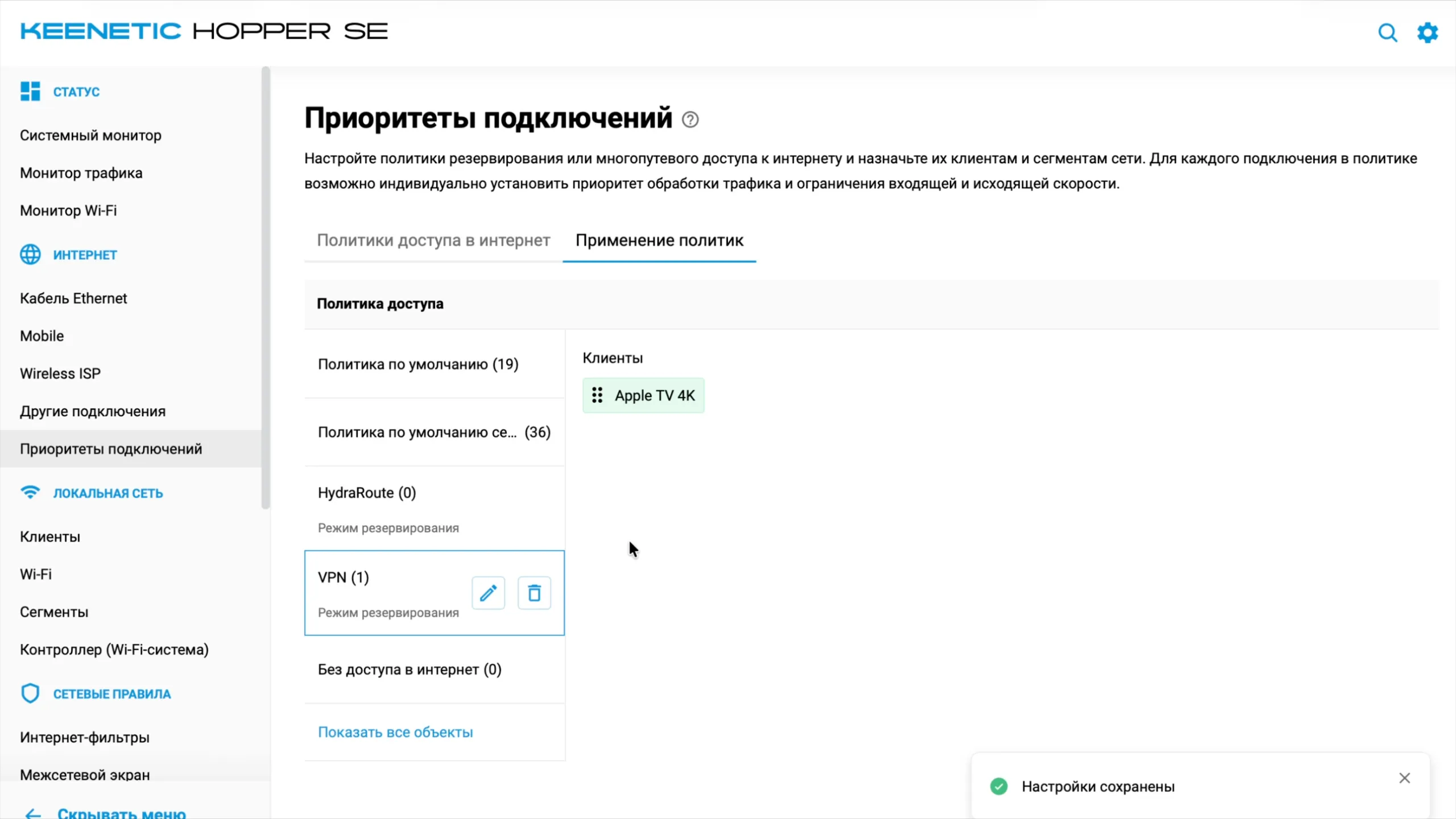Image resolution: width=1456 pixels, height=819 pixels.
Task: Click the Apple TV 4K client chip
Action: click(643, 395)
